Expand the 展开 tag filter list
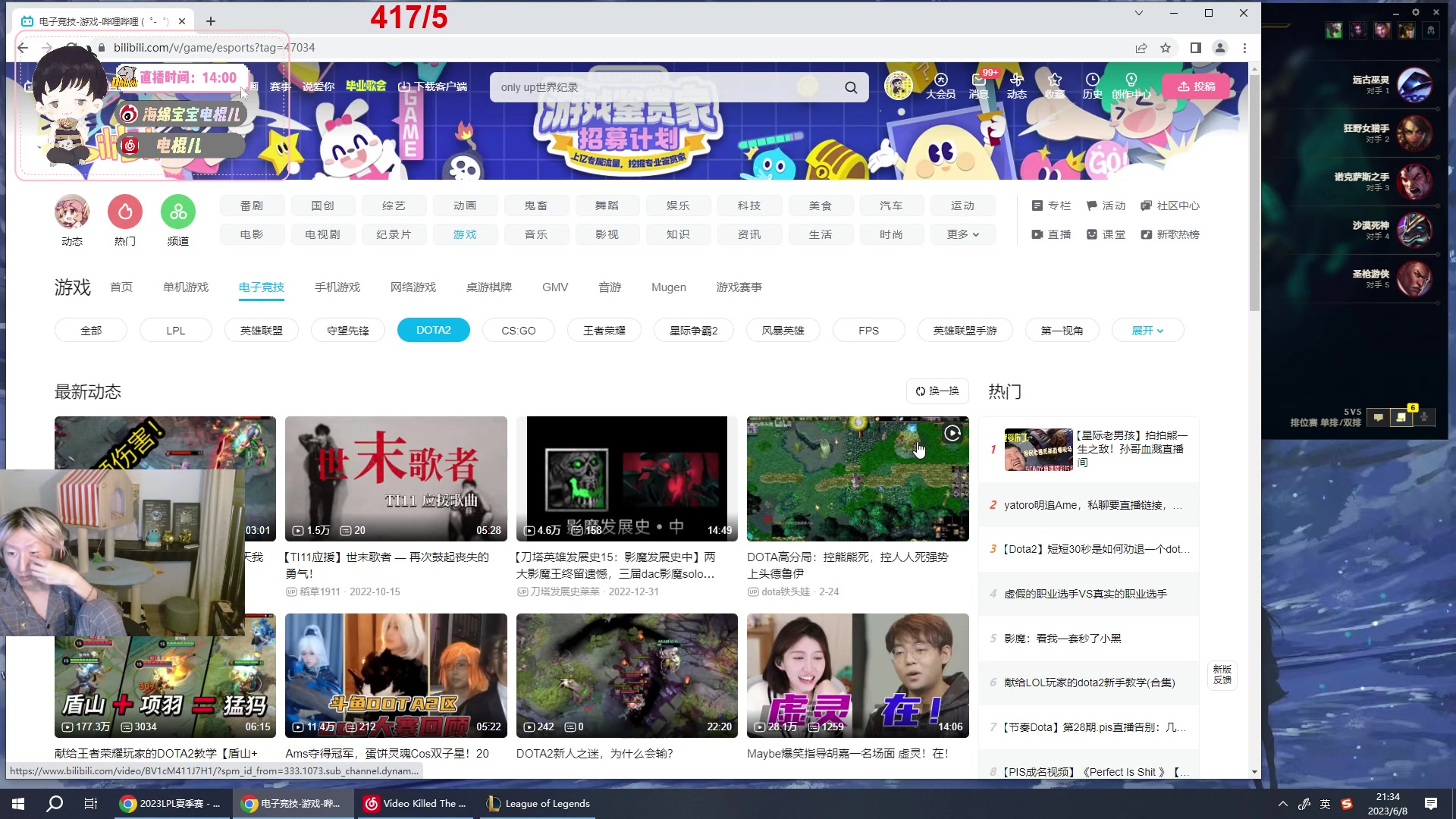The image size is (1456, 819). coord(1147,331)
